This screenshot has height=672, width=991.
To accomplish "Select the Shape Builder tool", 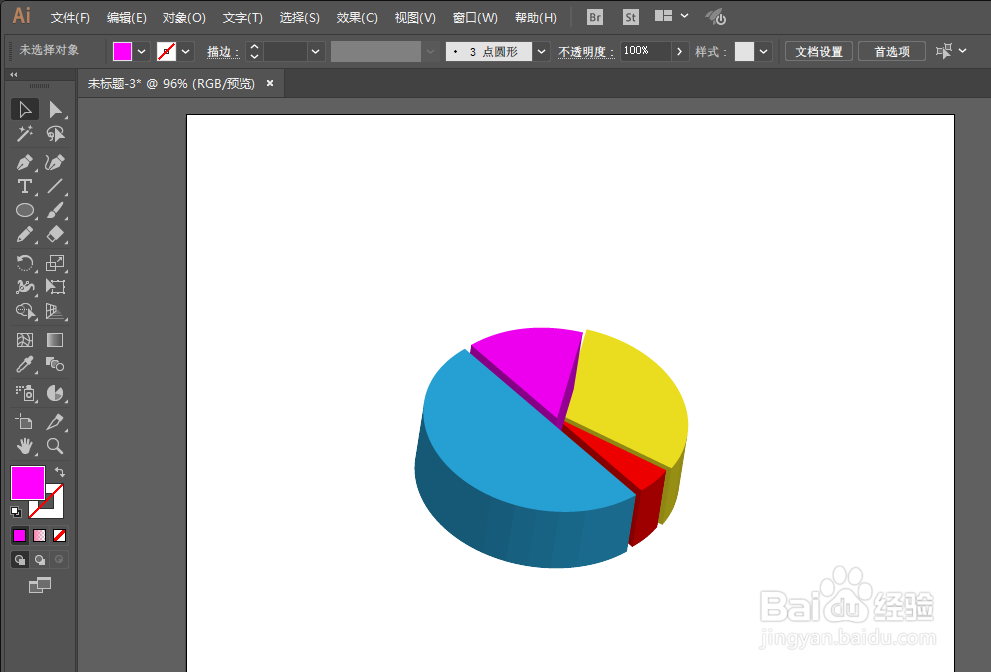I will point(25,311).
